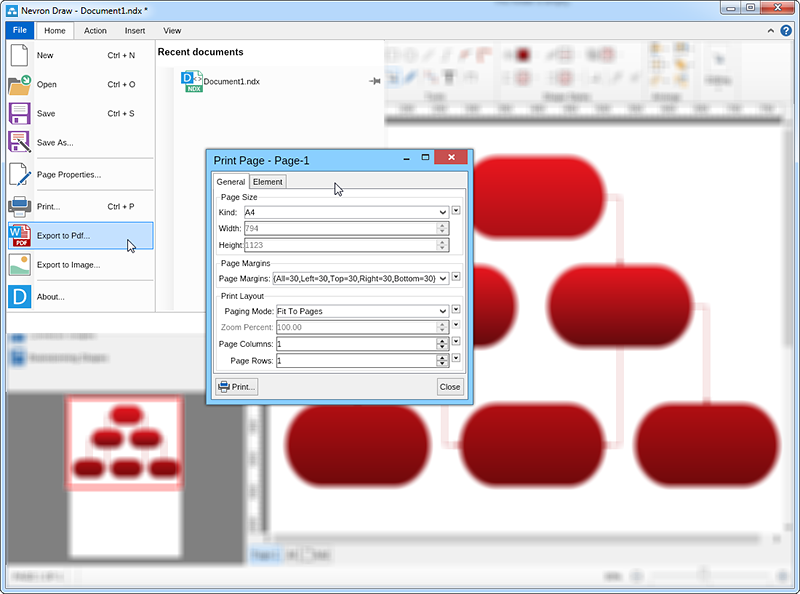Expand the small arrow next to Page Margins
This screenshot has width=800, height=594.
456,277
